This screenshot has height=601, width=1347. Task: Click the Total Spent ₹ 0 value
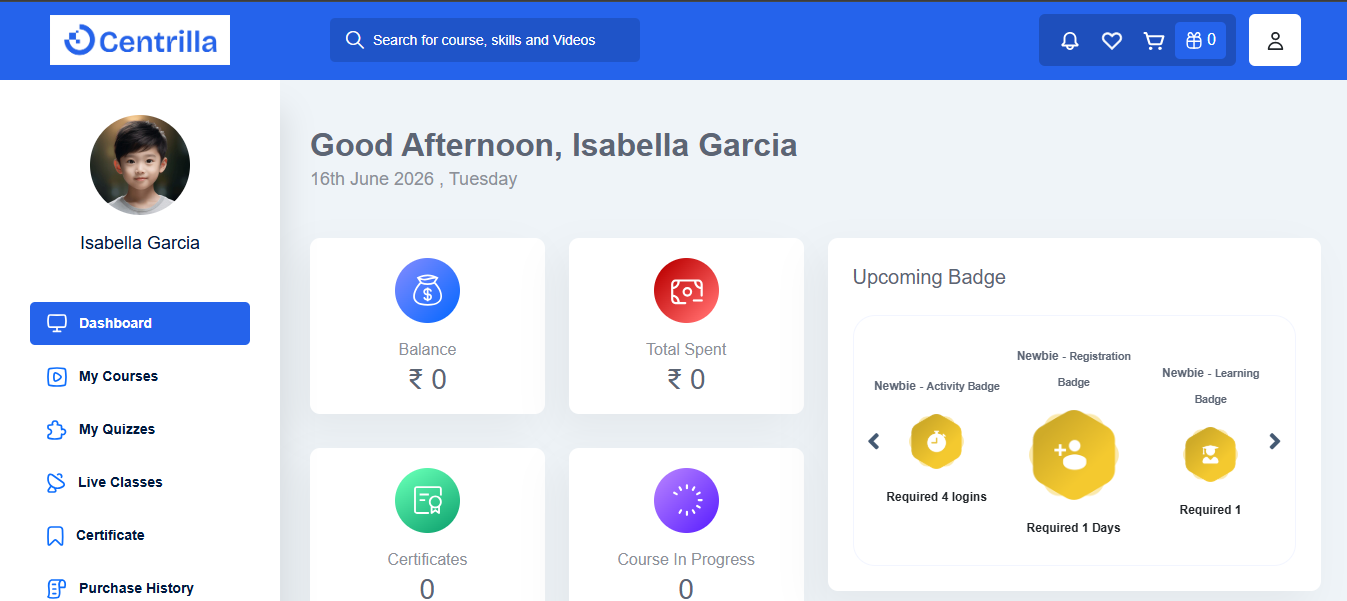point(686,380)
